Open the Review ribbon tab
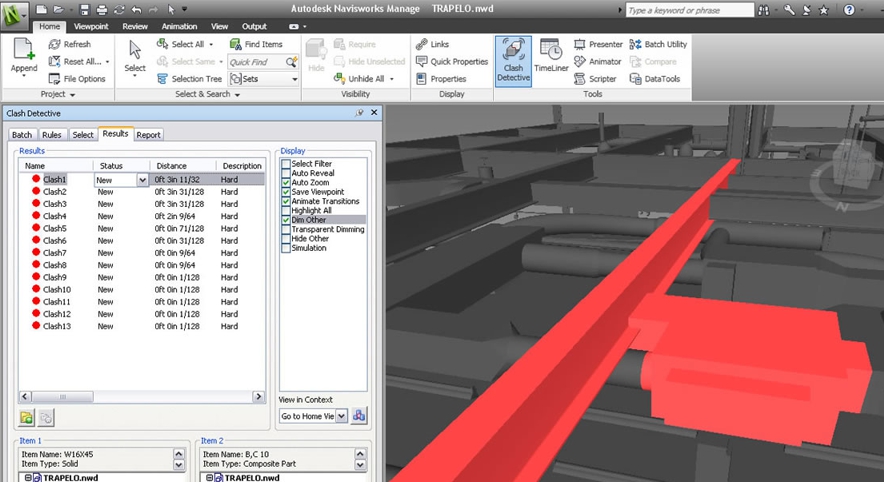 pos(135,26)
